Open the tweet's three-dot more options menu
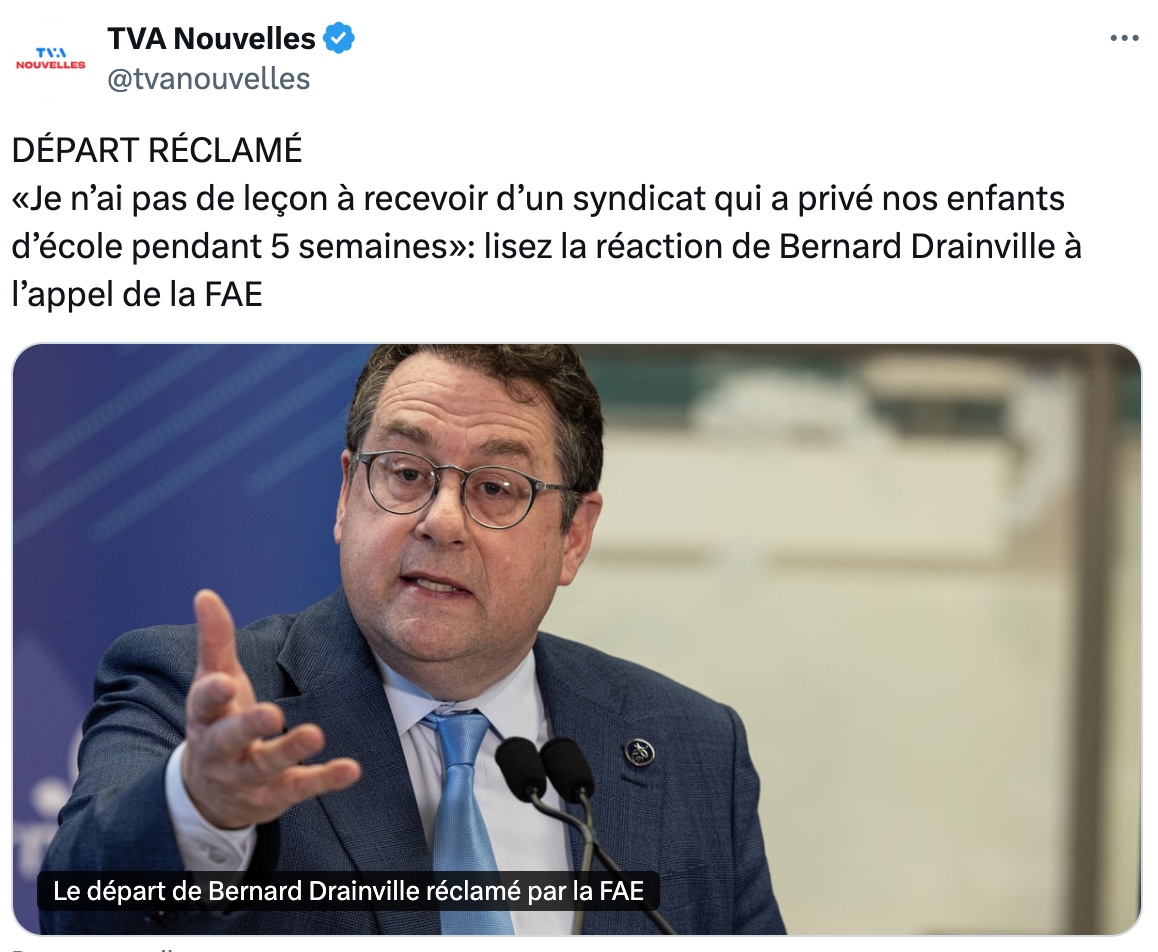1158x952 pixels. click(1124, 38)
